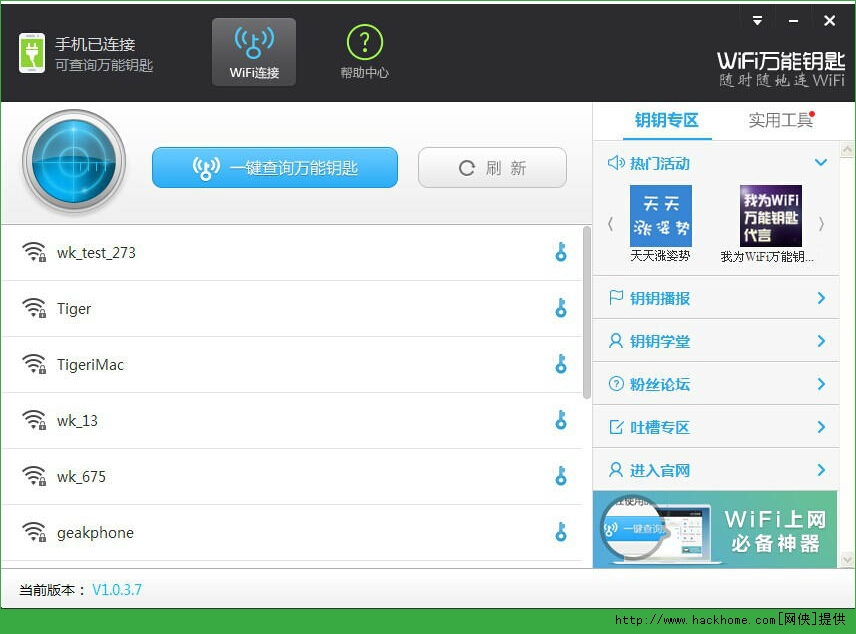Viewport: 856px width, 634px height.
Task: Click the phone connected status icon
Action: 32,53
